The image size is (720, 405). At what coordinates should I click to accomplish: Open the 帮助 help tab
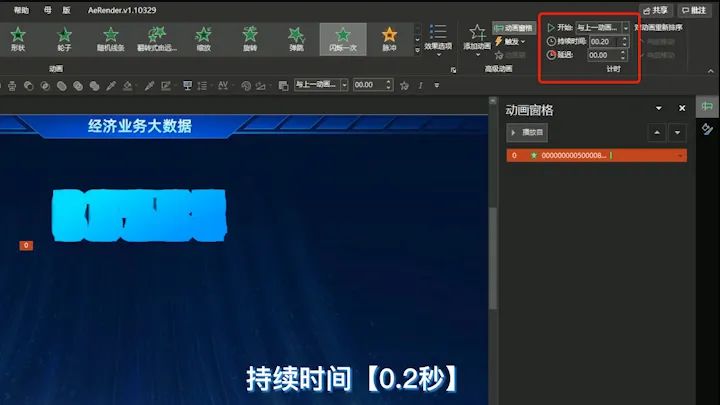(x=21, y=10)
